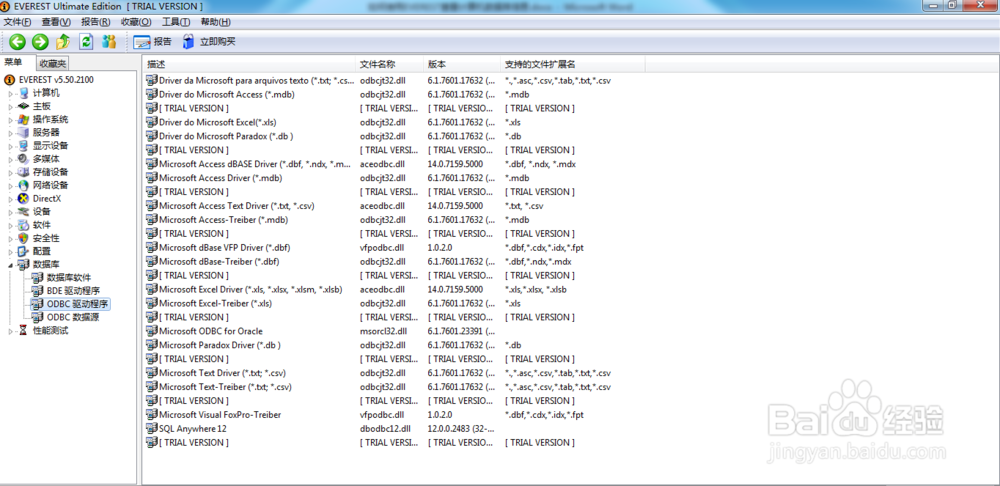Open the 工具(T) menu
The width and height of the screenshot is (1000, 486).
tap(176, 22)
